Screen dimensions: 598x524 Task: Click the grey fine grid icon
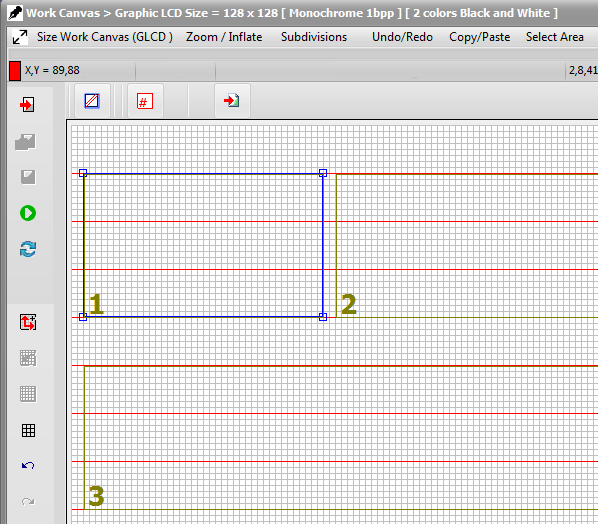click(x=28, y=394)
